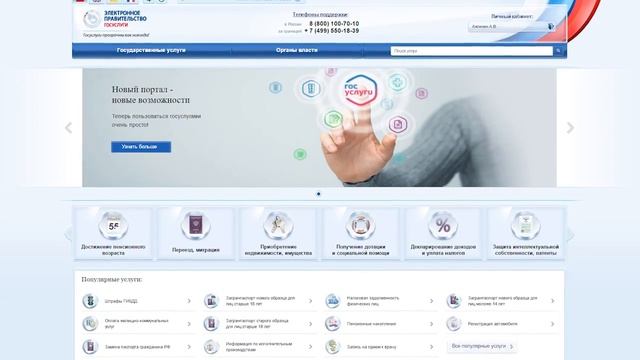Viewport: 640px width, 360px height.
Task: Open the Органы власти menu tab
Action: tap(297, 50)
